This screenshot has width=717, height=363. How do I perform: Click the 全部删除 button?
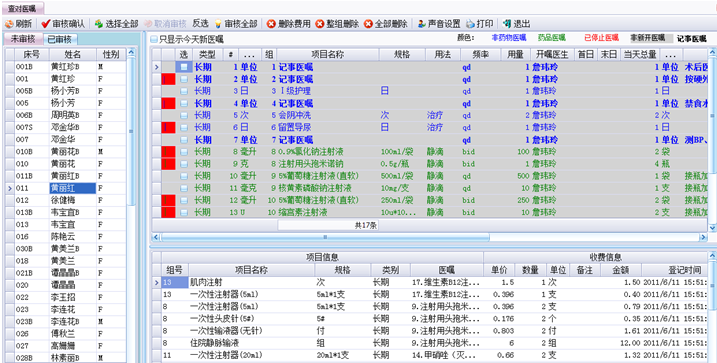tap(385, 24)
